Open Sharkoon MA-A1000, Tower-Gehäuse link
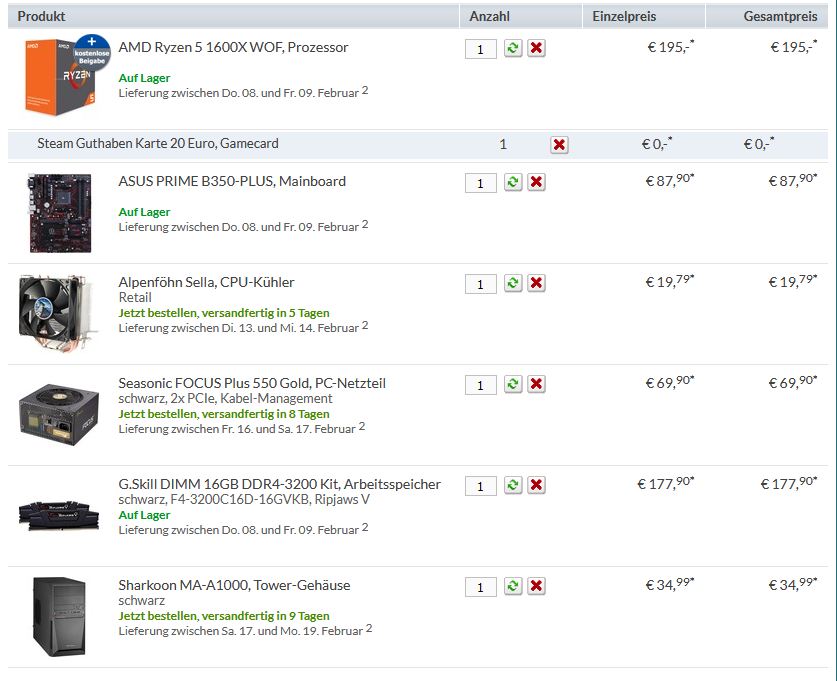 234,585
